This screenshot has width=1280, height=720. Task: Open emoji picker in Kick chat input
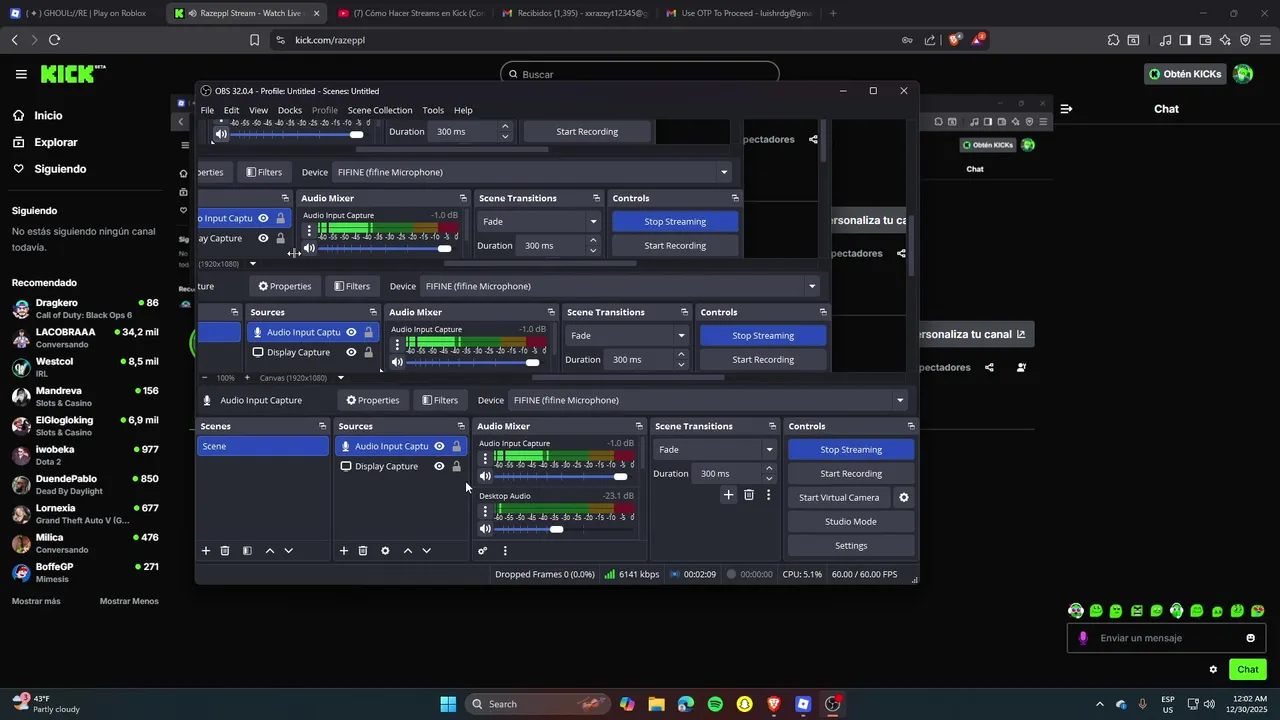(x=1250, y=638)
